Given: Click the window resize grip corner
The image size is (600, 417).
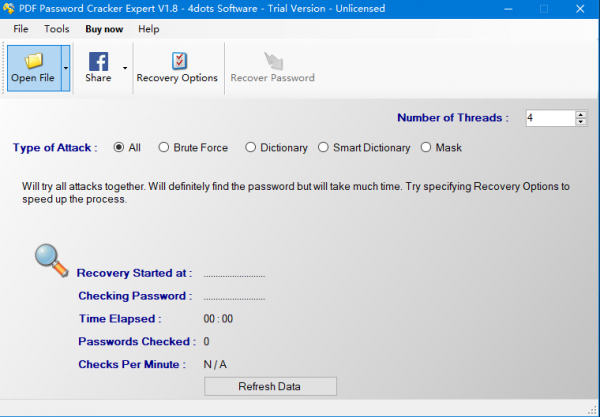Looking at the screenshot, I should click(593, 409).
